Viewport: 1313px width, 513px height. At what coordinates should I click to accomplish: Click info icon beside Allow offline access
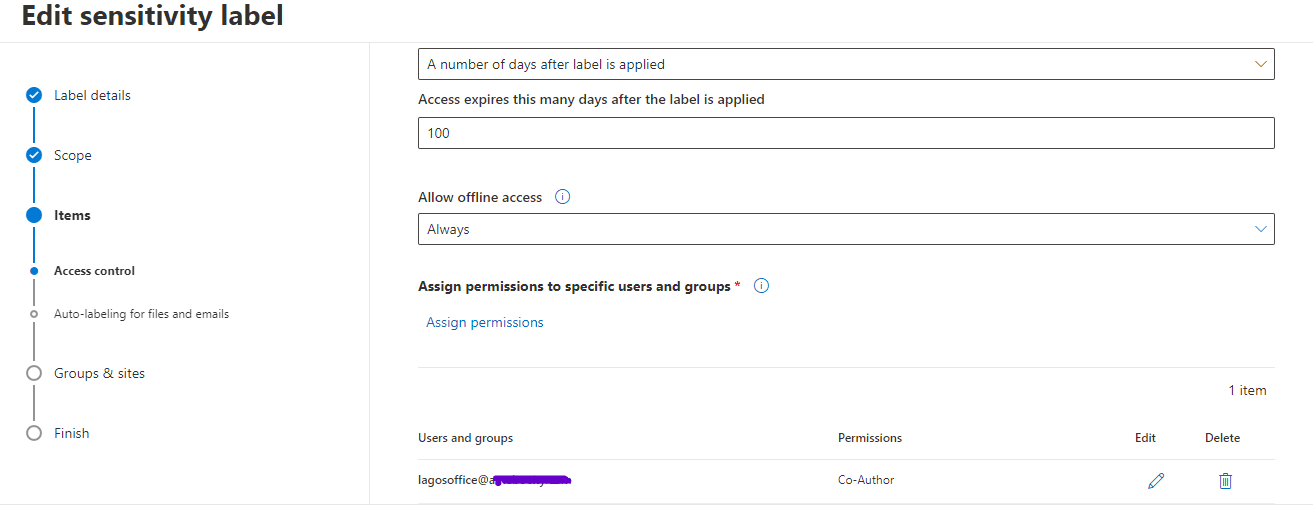point(562,197)
